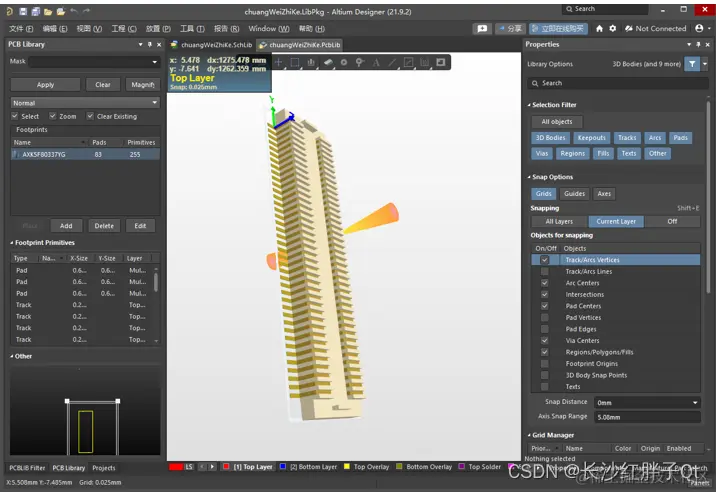Select Current Layer snapping option

pos(616,221)
